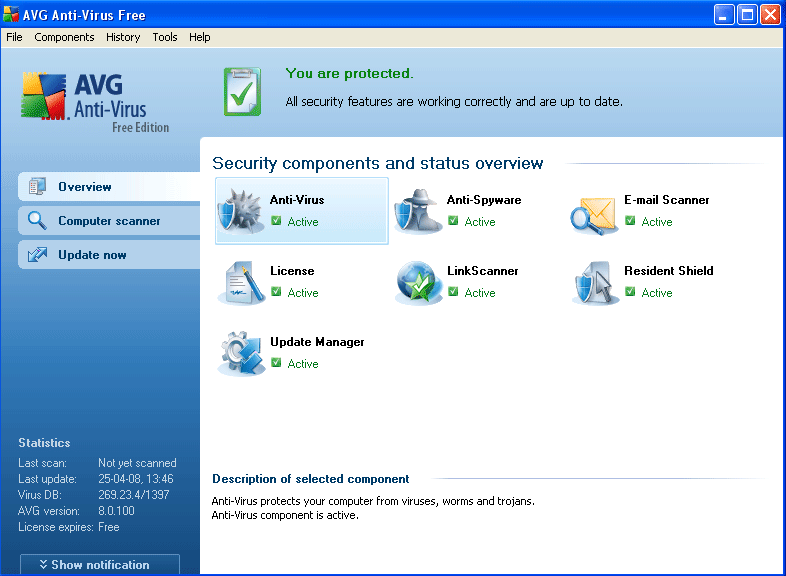Open the Computer scanner section
This screenshot has width=786, height=576.
pos(108,221)
